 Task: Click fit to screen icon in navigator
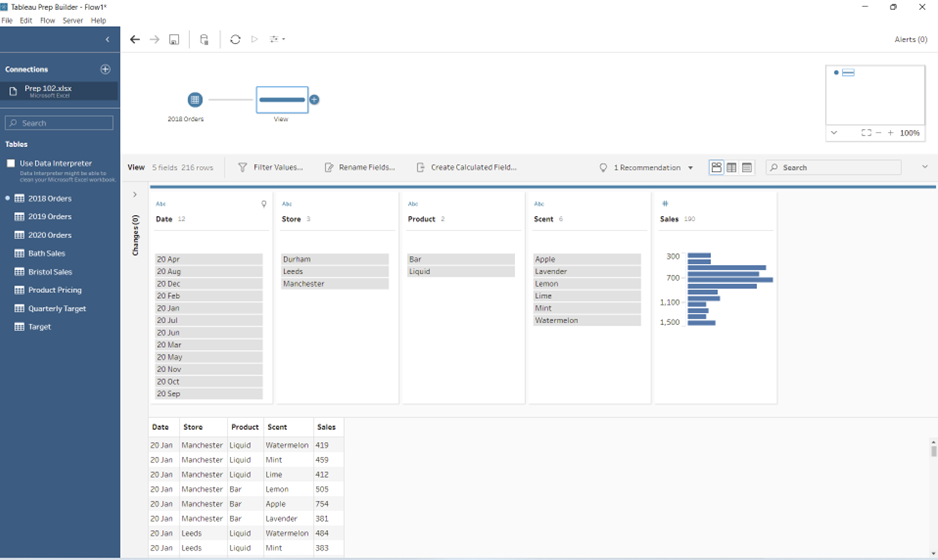(866, 133)
